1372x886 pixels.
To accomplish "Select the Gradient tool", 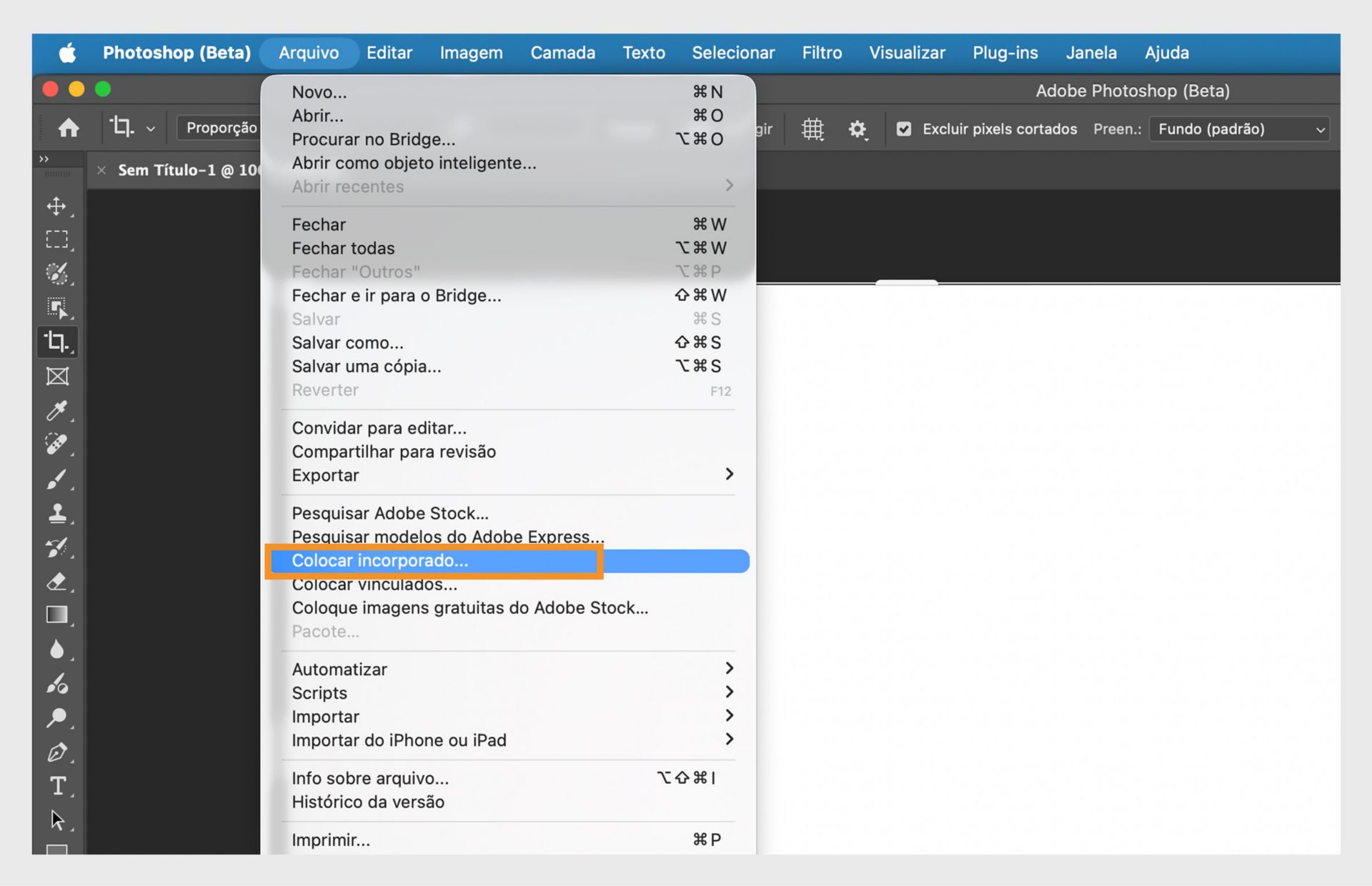I will pos(57,614).
